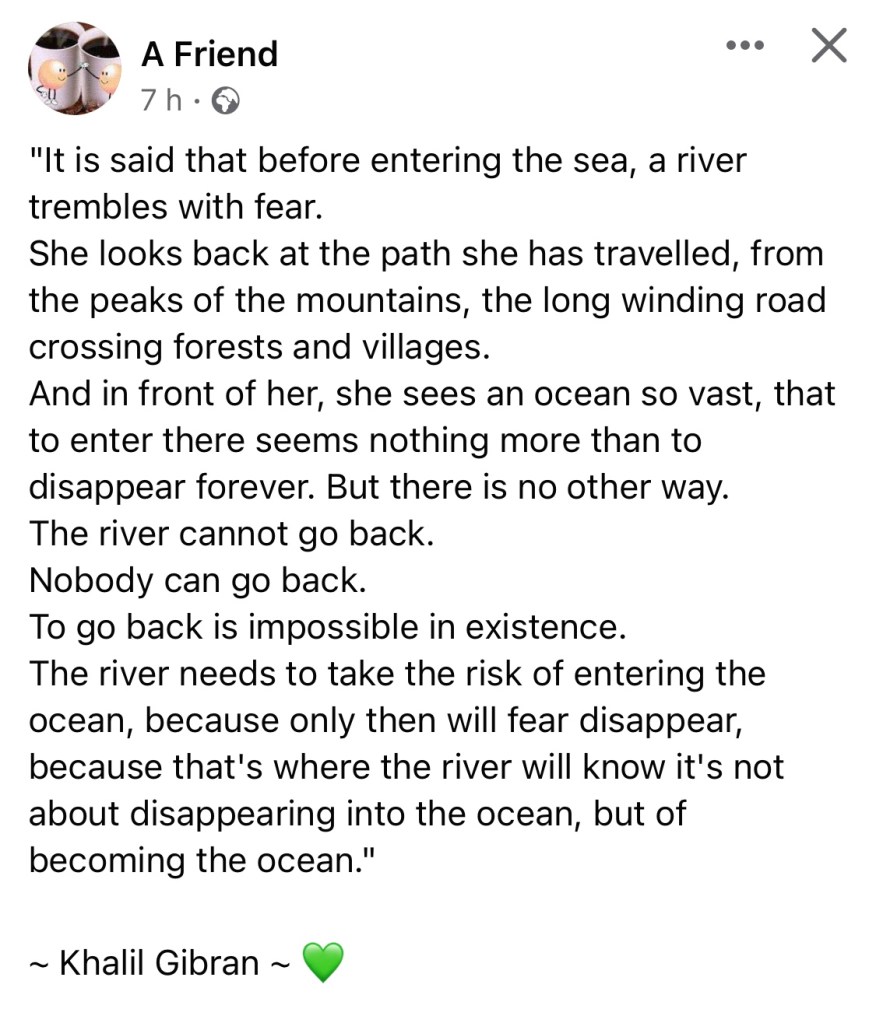Open the three-dots more options menu
Screen dimensions: 876x1023
[745, 46]
